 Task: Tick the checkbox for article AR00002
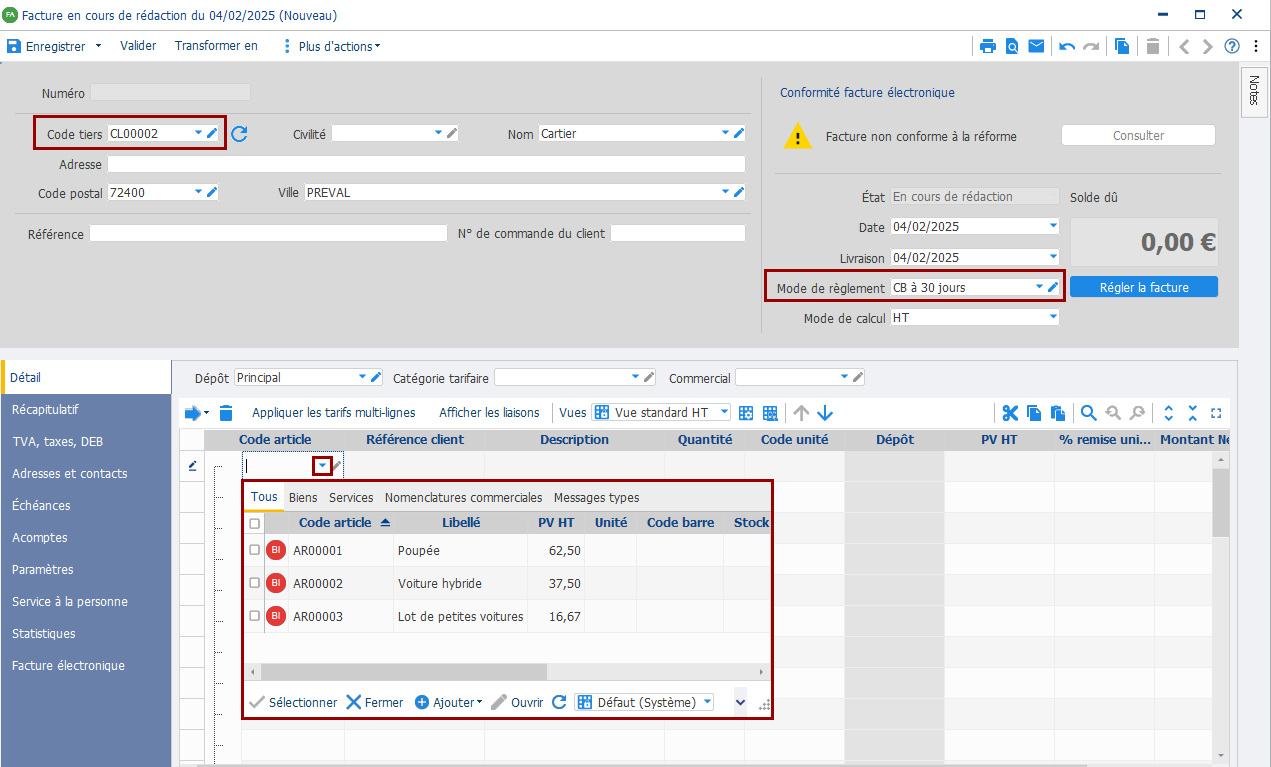pos(254,583)
